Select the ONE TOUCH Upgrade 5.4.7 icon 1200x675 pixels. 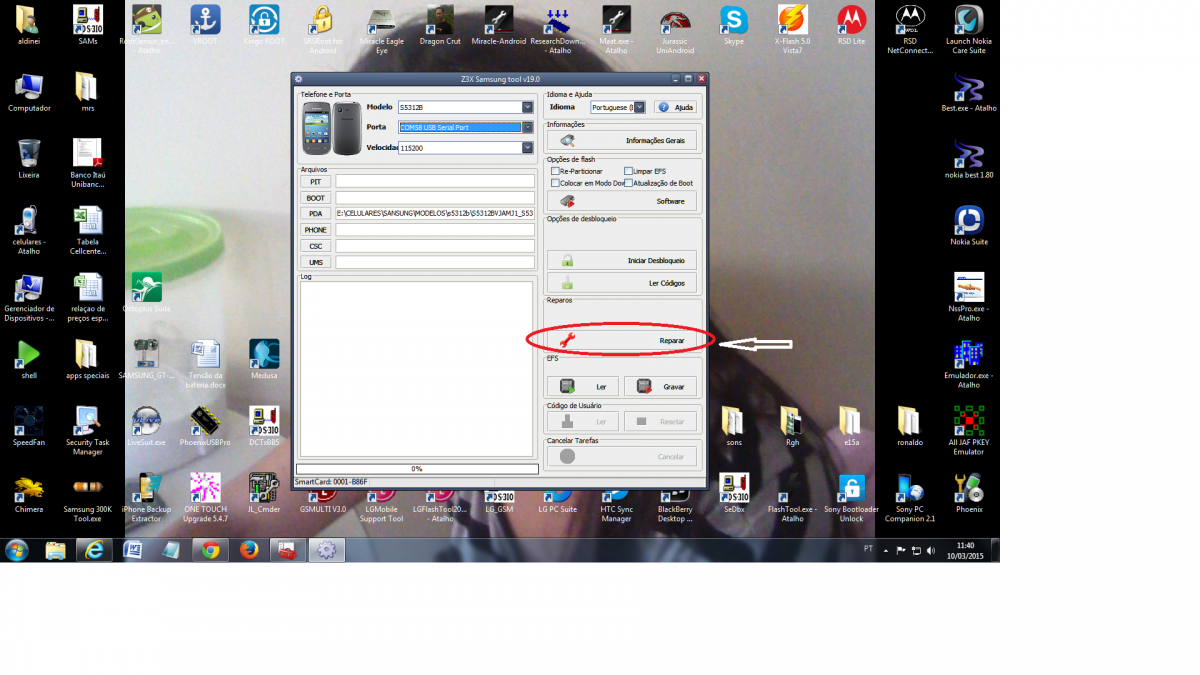[206, 498]
